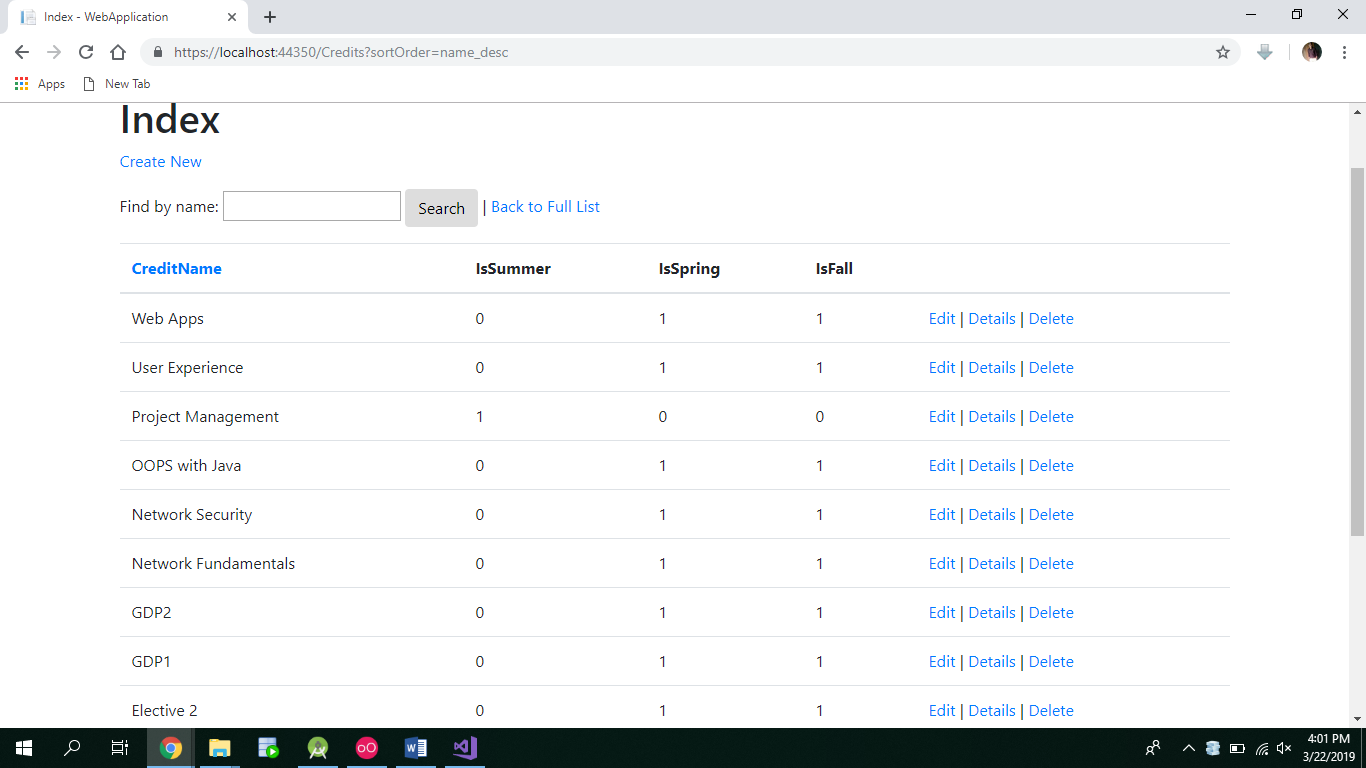
Task: Select the Index - WebApplication tab
Action: (126, 17)
